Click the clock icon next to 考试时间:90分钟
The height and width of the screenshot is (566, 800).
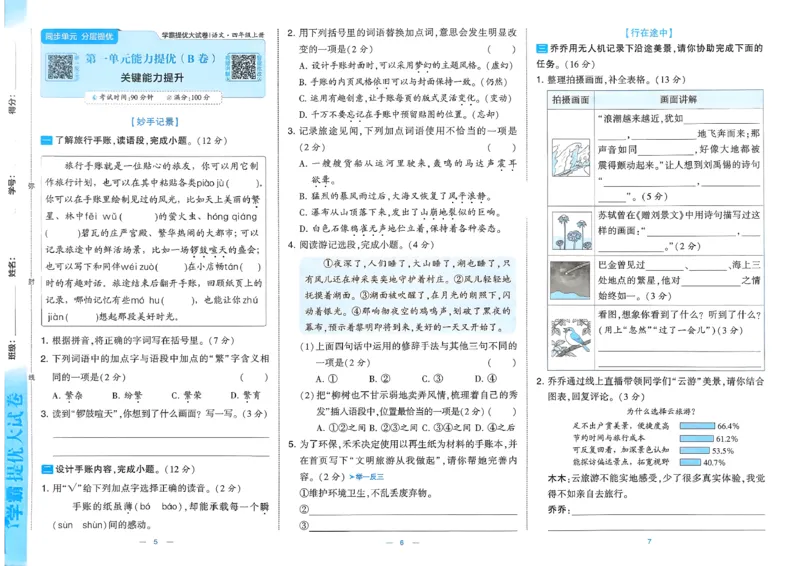[94, 97]
